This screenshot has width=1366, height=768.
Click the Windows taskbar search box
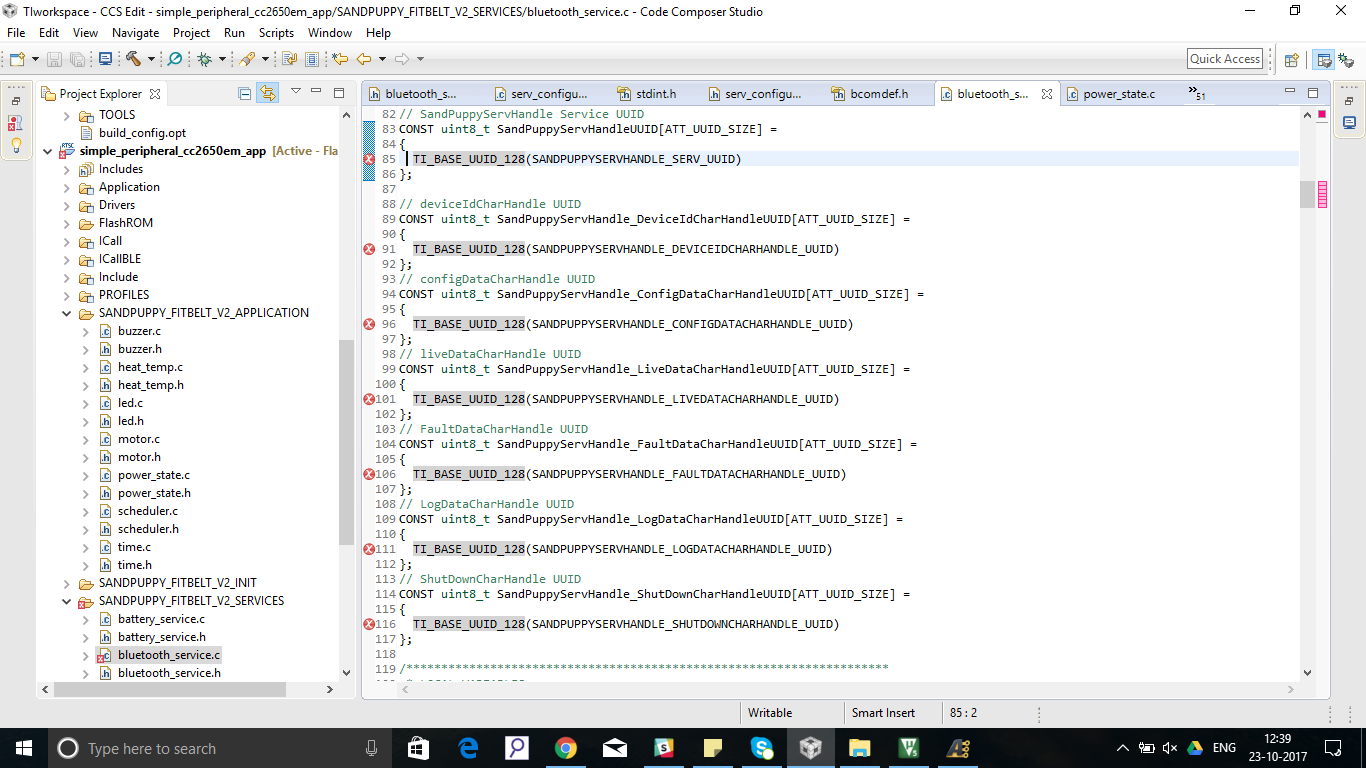(x=219, y=748)
